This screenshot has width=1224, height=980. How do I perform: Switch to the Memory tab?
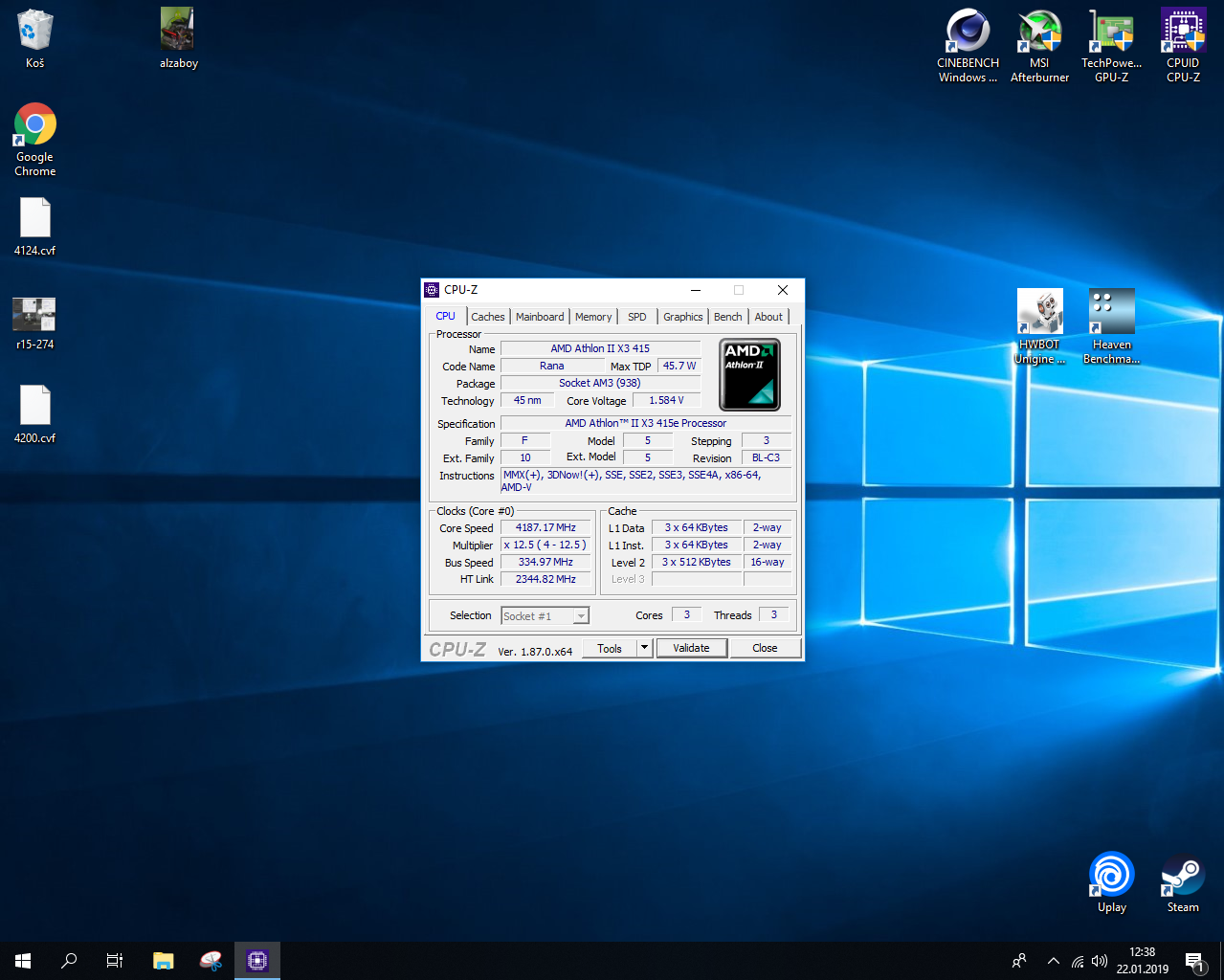click(593, 317)
